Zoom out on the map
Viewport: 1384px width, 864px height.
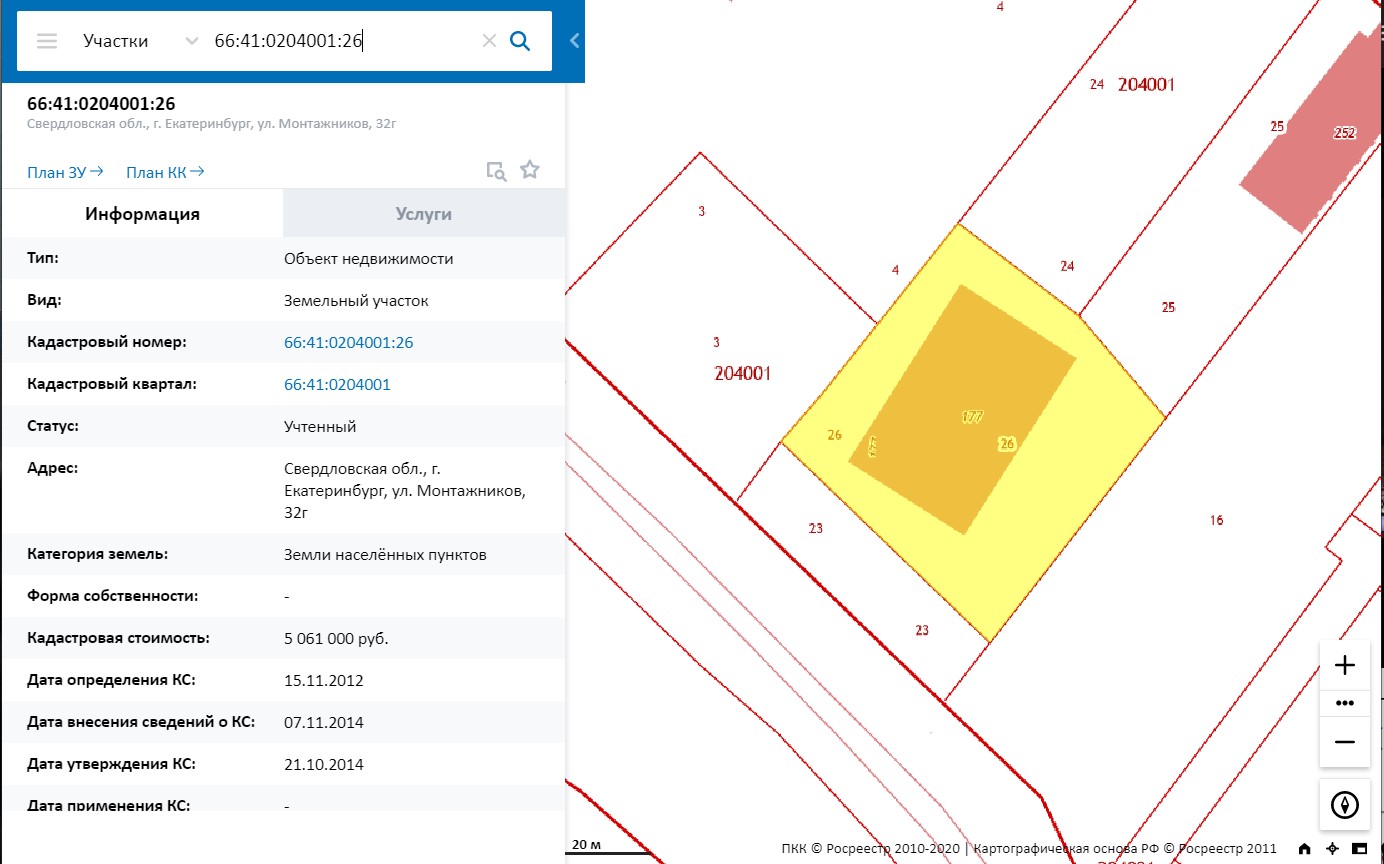(1345, 742)
